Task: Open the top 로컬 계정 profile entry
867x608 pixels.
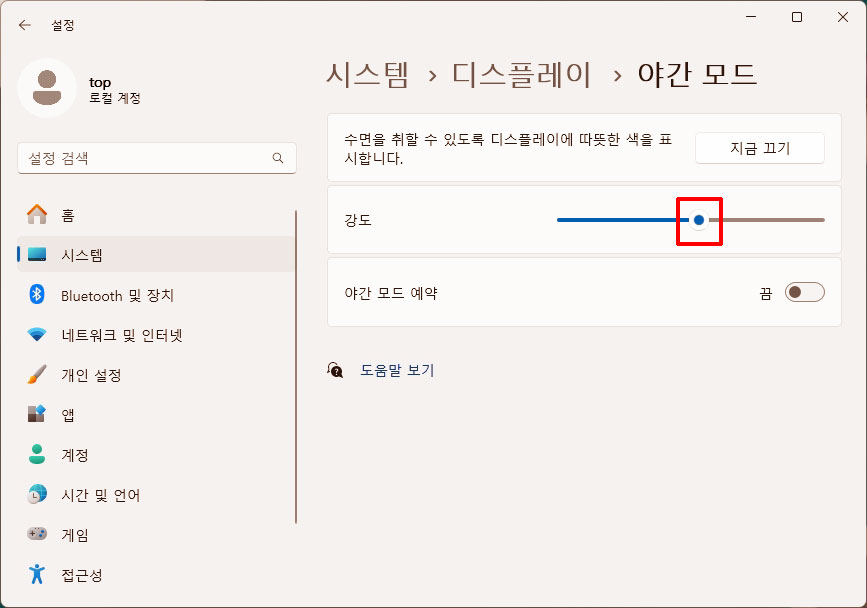Action: [100, 89]
